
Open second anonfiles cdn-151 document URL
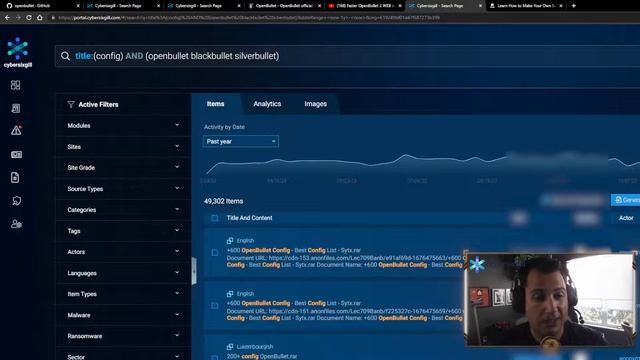click(365, 311)
